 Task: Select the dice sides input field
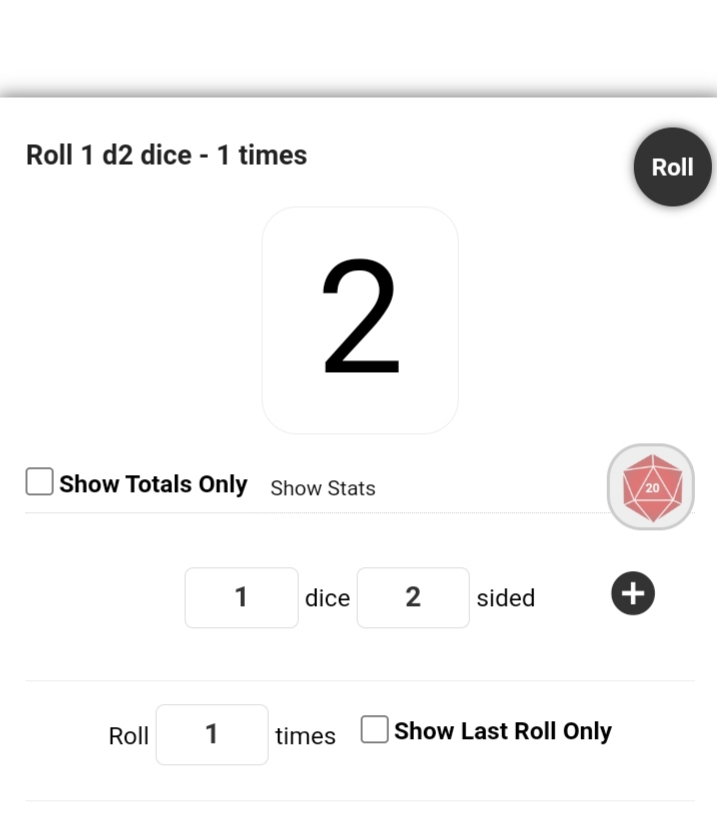[x=413, y=597]
